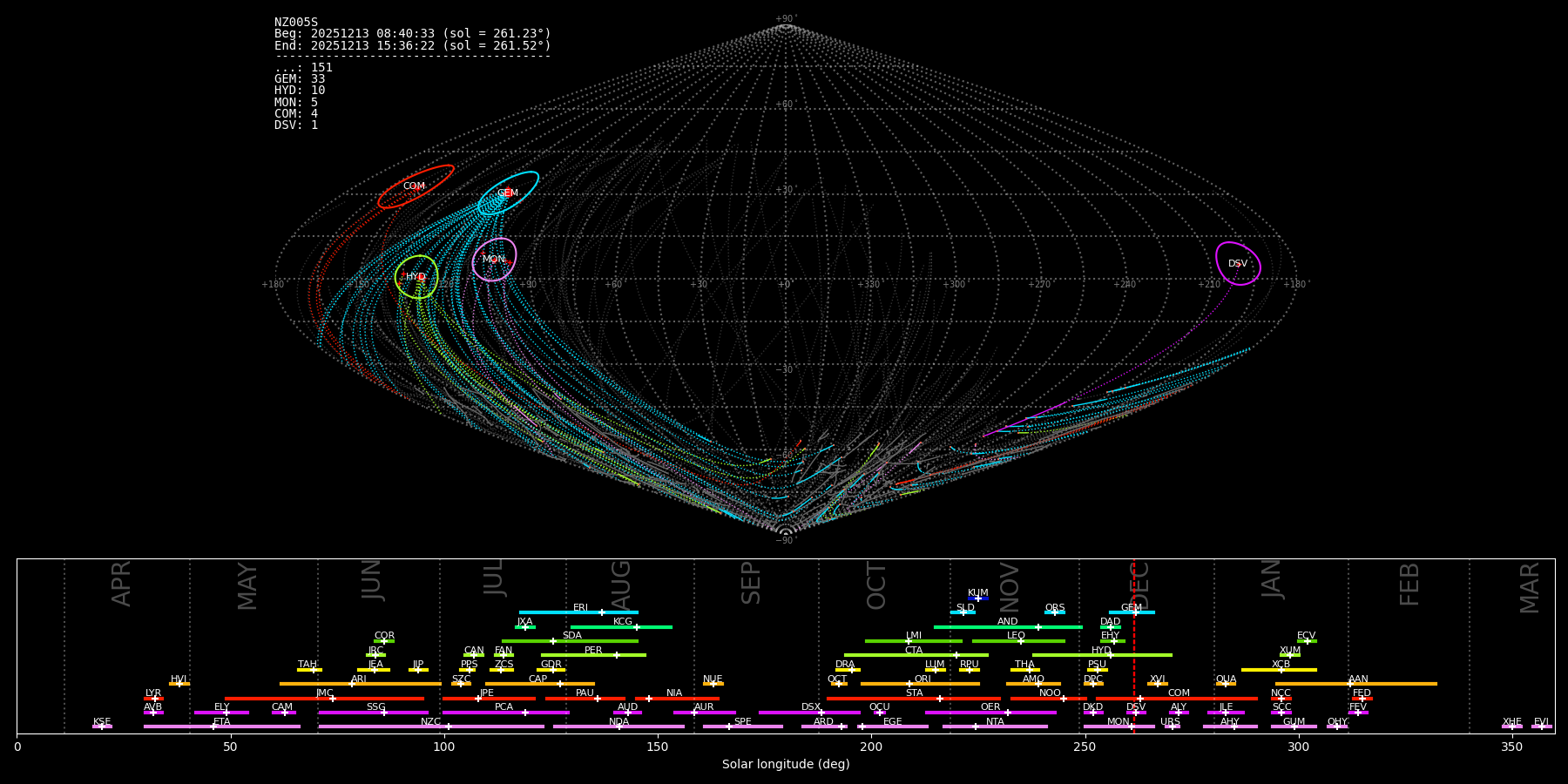The height and width of the screenshot is (784, 1568).
Task: Click the End: 20251213 15:36:22 line
Action: coord(413,45)
